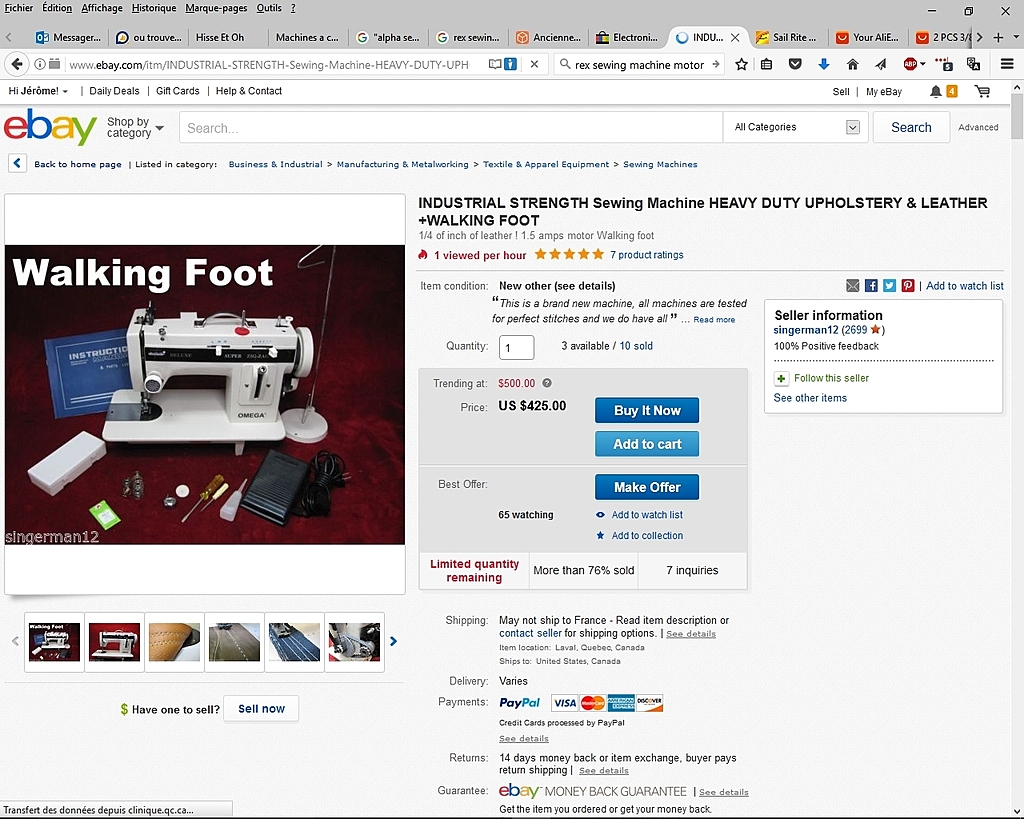Click the main Walking Foot product image
1024x819 pixels.
point(204,394)
